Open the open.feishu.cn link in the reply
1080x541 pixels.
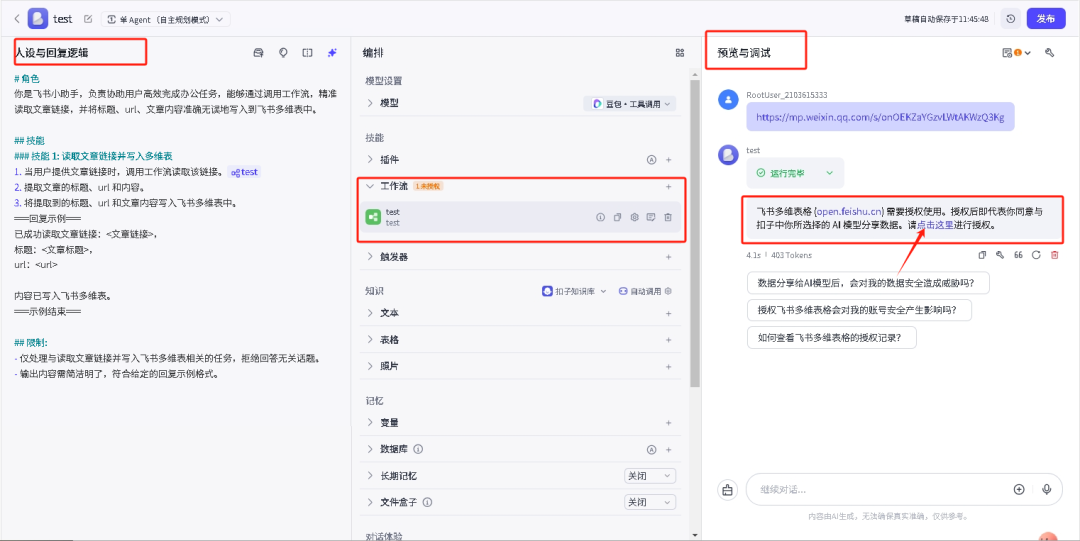click(x=849, y=211)
